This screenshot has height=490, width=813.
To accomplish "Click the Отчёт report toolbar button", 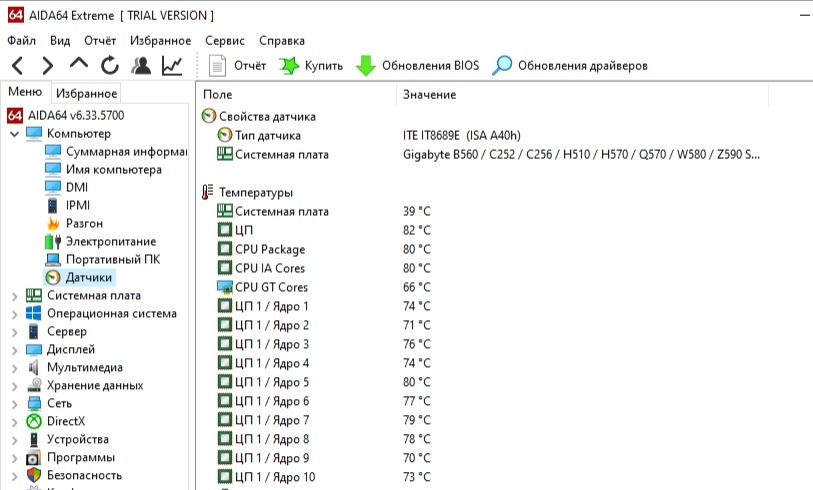I will pyautogui.click(x=238, y=66).
